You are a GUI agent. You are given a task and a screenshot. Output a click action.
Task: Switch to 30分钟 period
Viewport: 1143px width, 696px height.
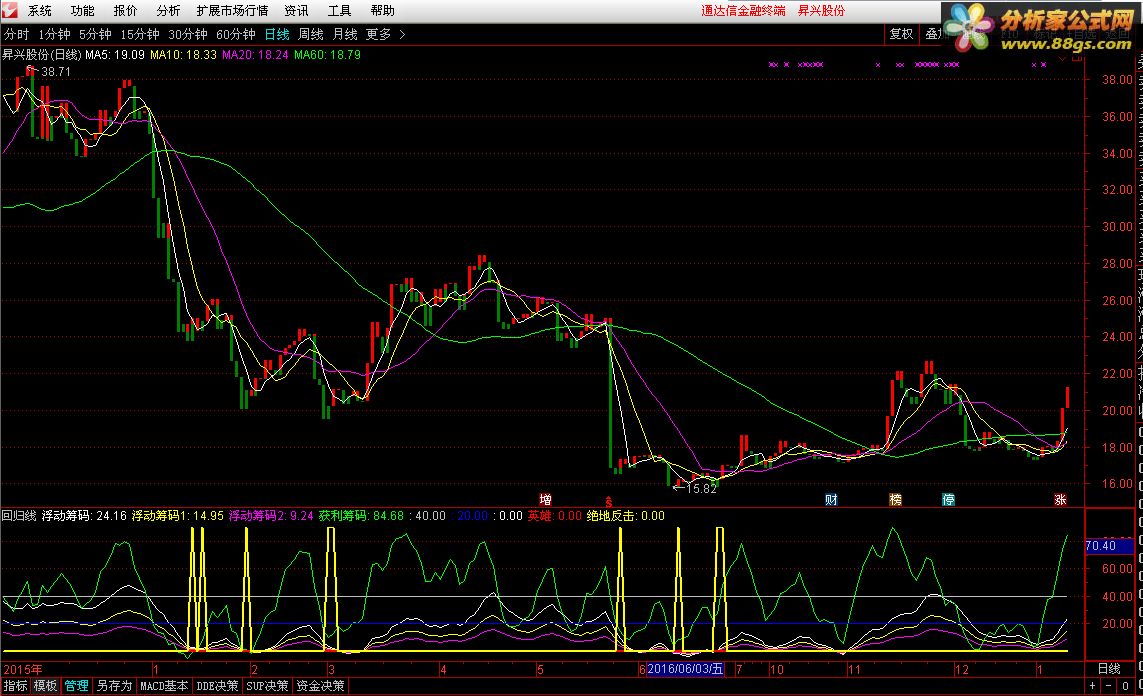[188, 34]
